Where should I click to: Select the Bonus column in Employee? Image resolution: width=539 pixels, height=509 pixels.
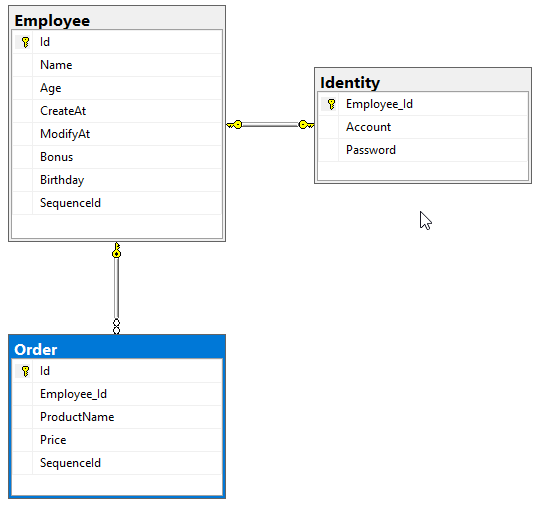[117, 157]
